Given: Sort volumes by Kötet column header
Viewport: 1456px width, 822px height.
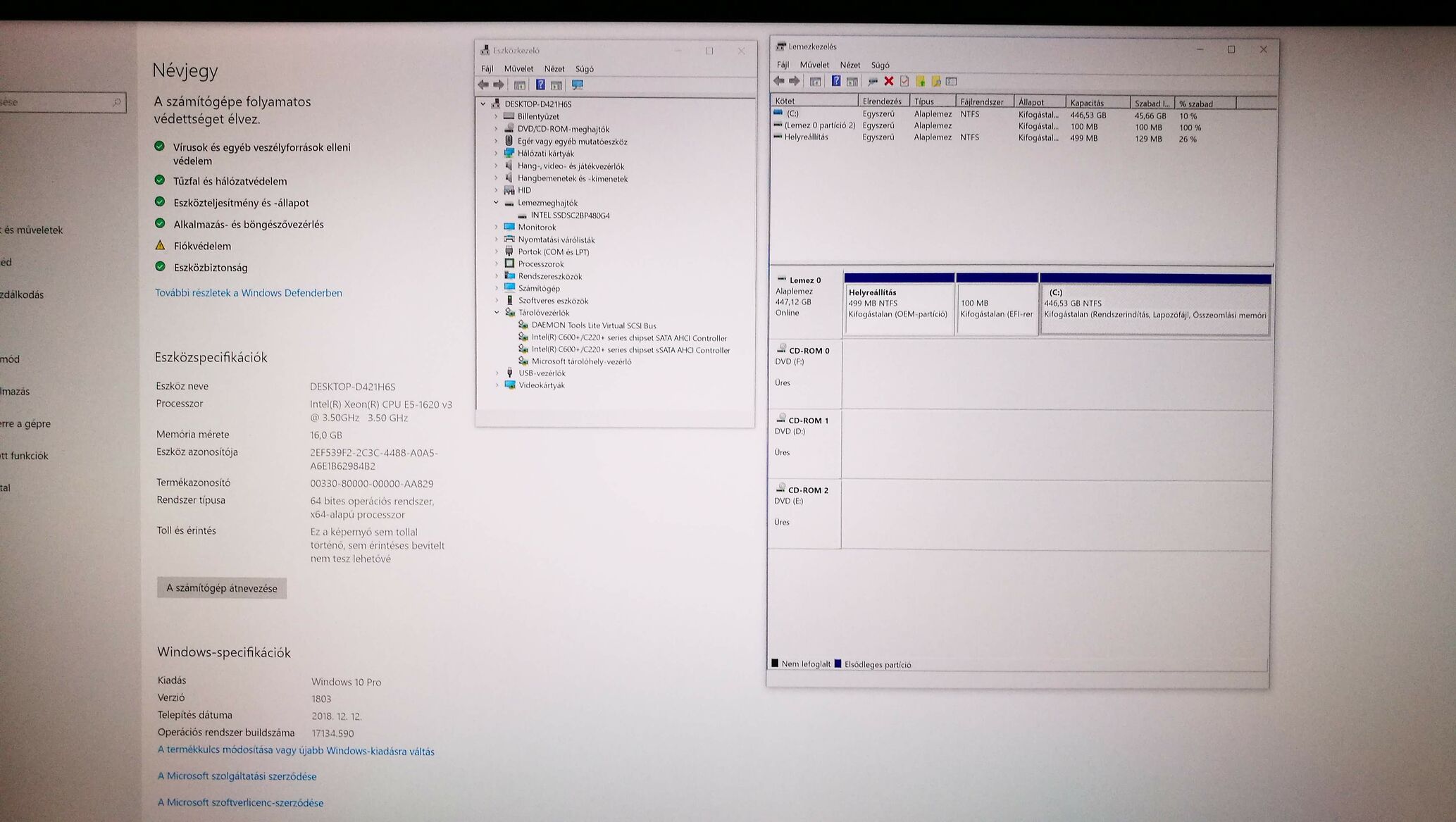Looking at the screenshot, I should pos(815,102).
